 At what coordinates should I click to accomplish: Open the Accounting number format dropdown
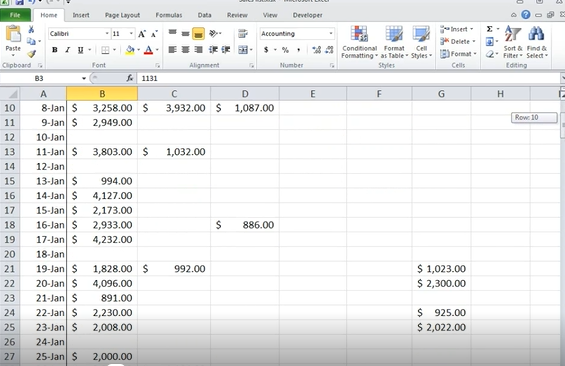(330, 34)
